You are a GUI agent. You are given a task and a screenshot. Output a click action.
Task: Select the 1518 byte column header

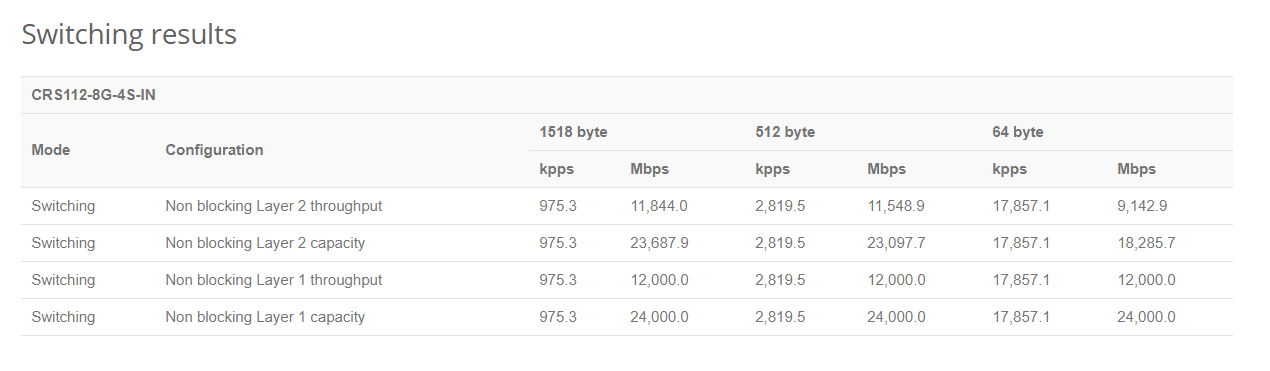573,132
